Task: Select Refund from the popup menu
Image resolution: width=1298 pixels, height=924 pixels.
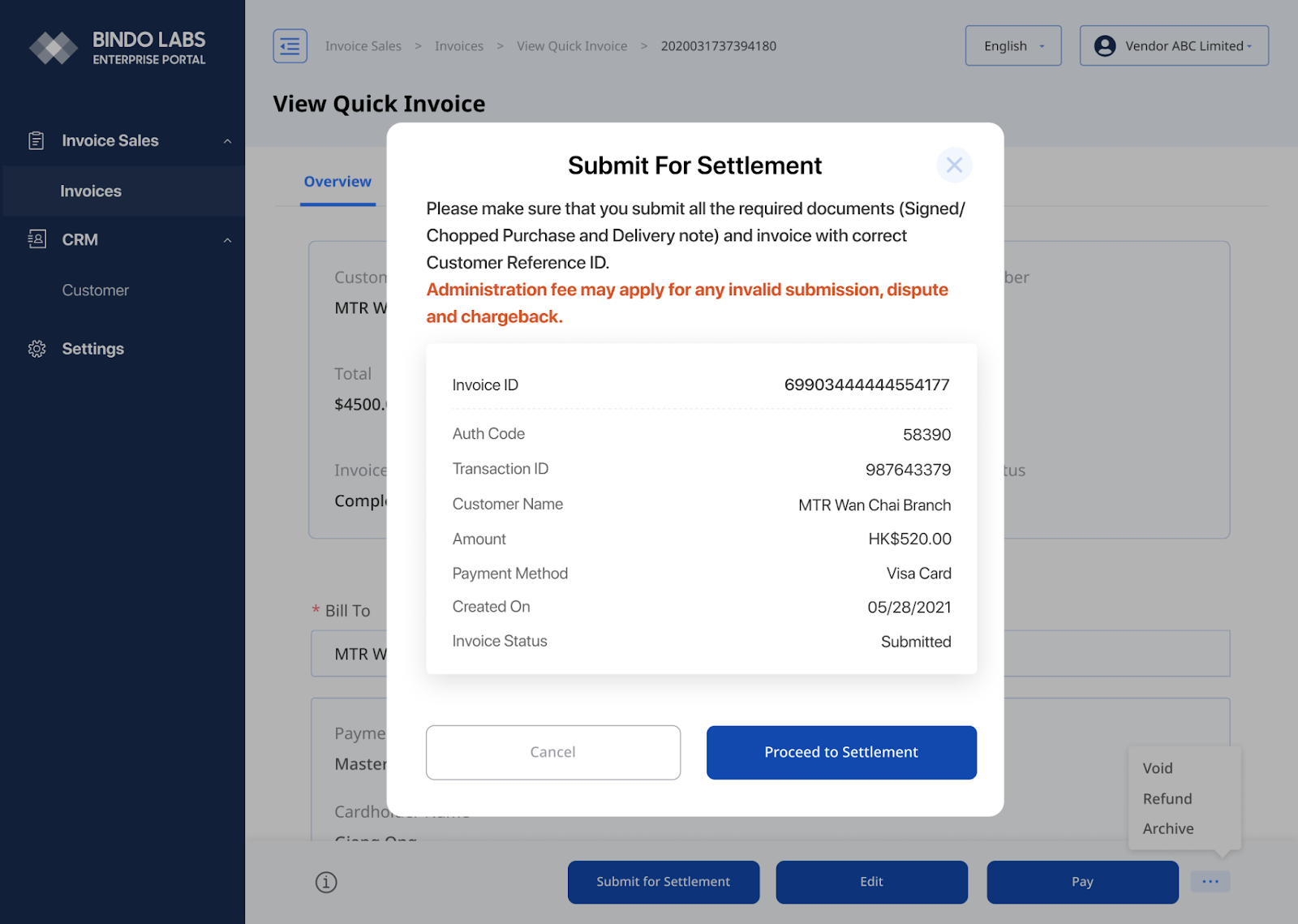Action: [x=1167, y=798]
